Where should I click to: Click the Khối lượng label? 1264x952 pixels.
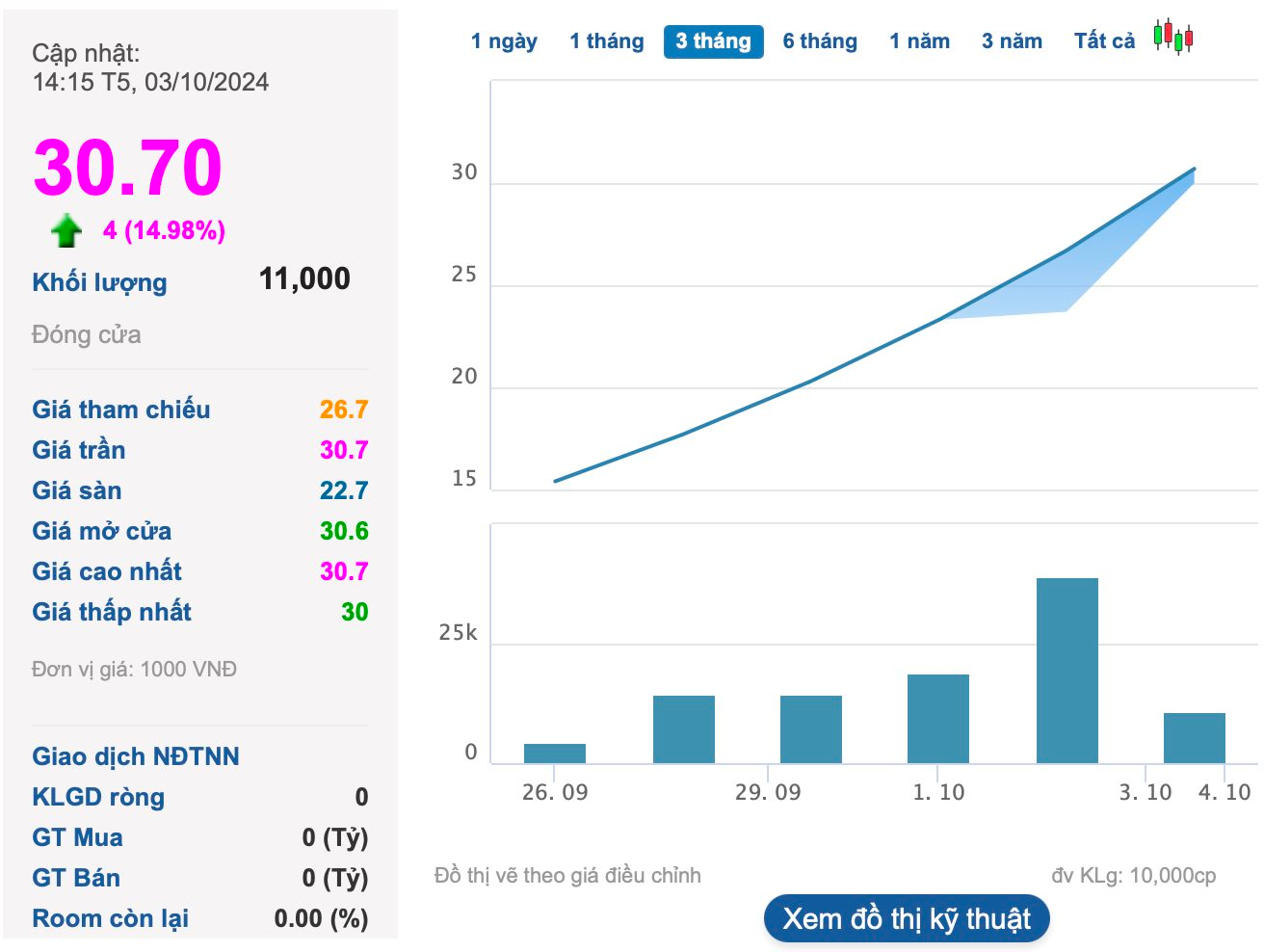(x=99, y=282)
